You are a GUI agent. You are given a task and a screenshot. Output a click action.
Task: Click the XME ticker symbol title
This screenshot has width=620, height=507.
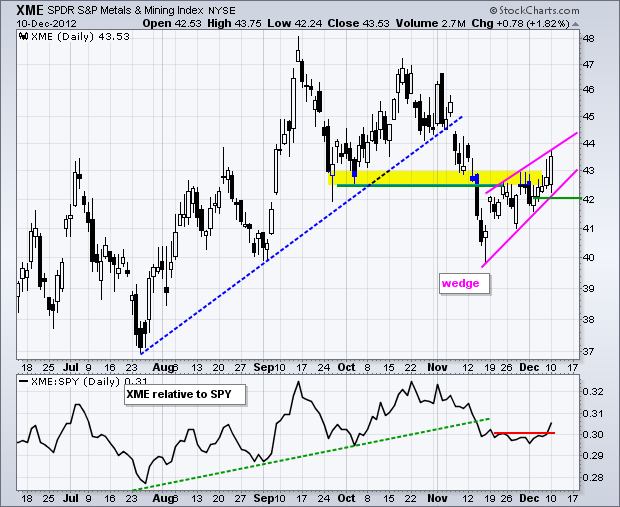point(30,10)
